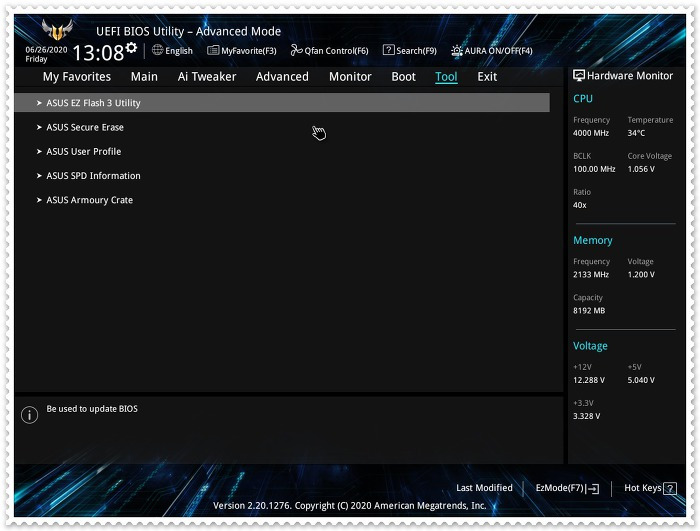Expand arrow beside ASUS Armoury Crate
The image size is (700, 531).
tap(39, 200)
